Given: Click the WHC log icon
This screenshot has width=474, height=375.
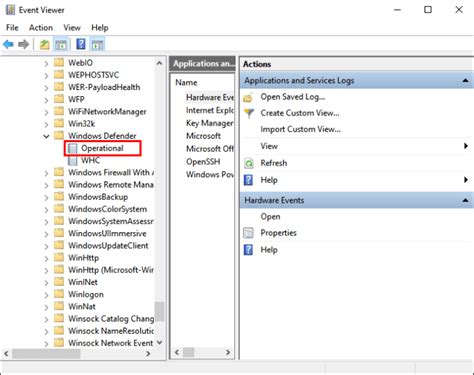Looking at the screenshot, I should 72,161.
